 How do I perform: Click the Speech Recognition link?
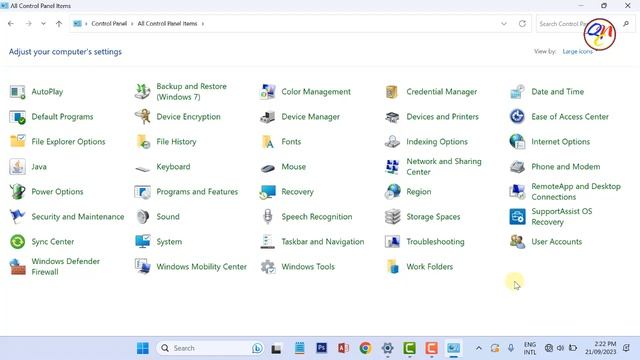pos(316,217)
